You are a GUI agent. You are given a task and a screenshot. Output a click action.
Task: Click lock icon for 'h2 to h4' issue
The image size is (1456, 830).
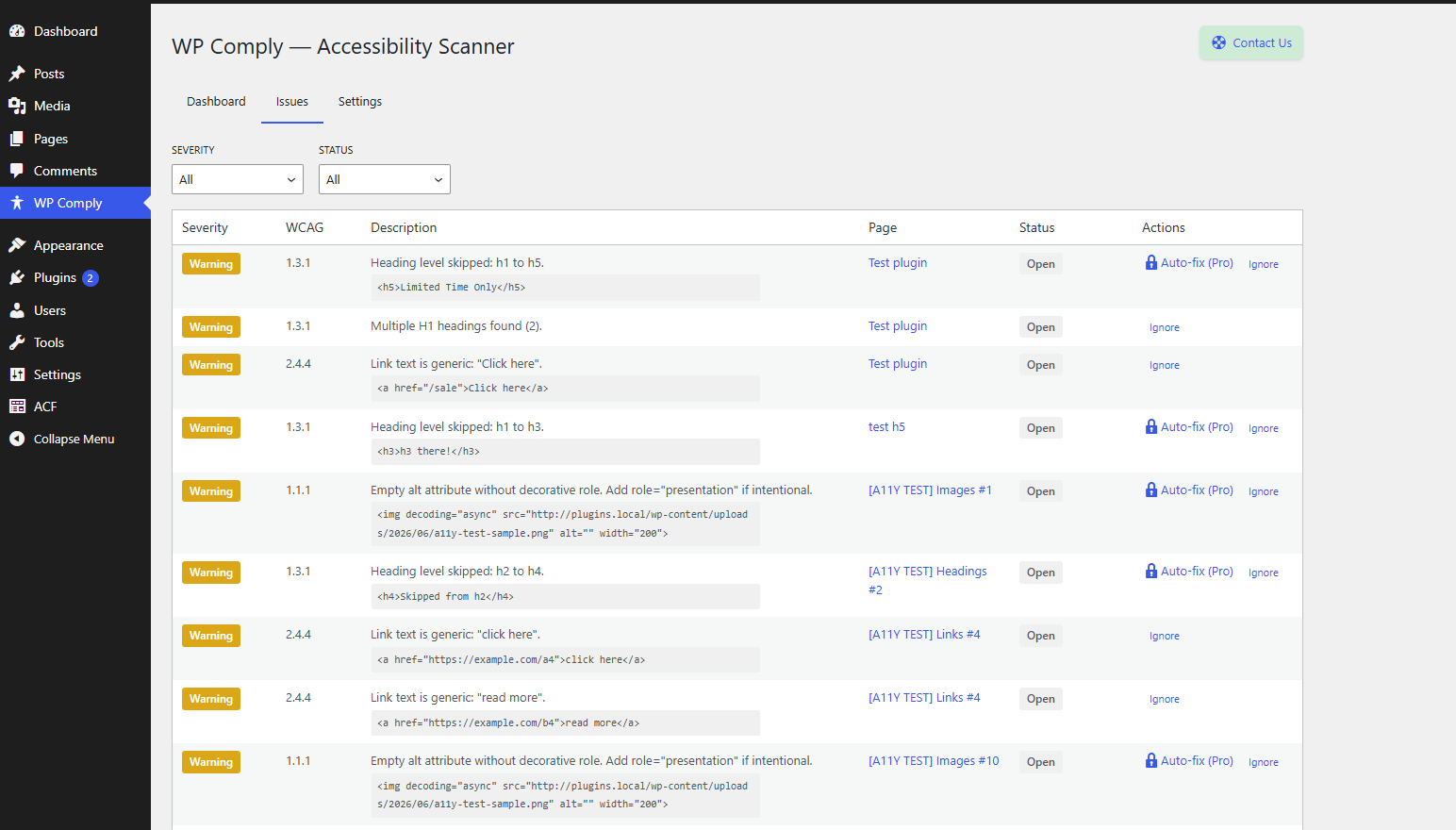click(x=1151, y=572)
